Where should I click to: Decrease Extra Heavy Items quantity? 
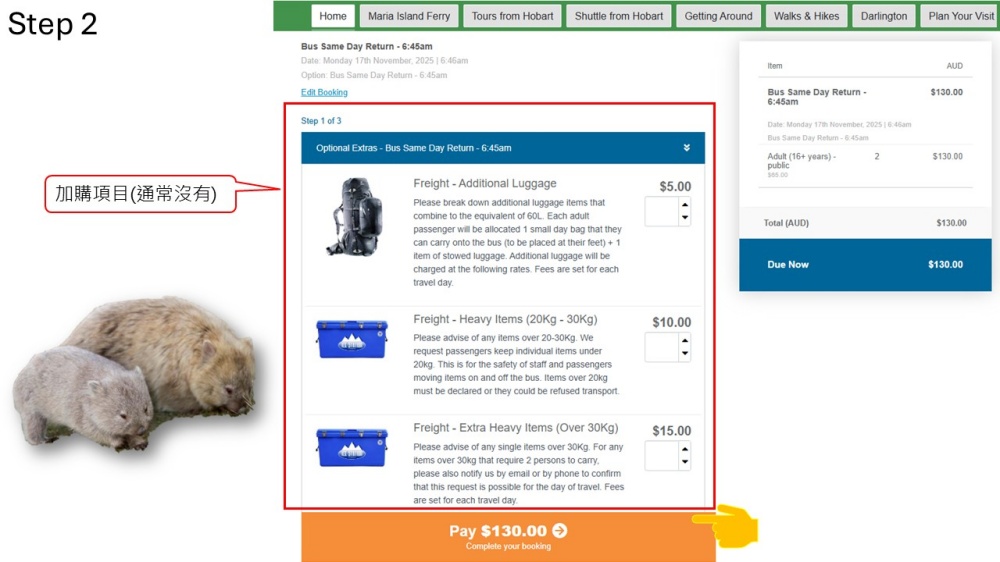tap(684, 462)
